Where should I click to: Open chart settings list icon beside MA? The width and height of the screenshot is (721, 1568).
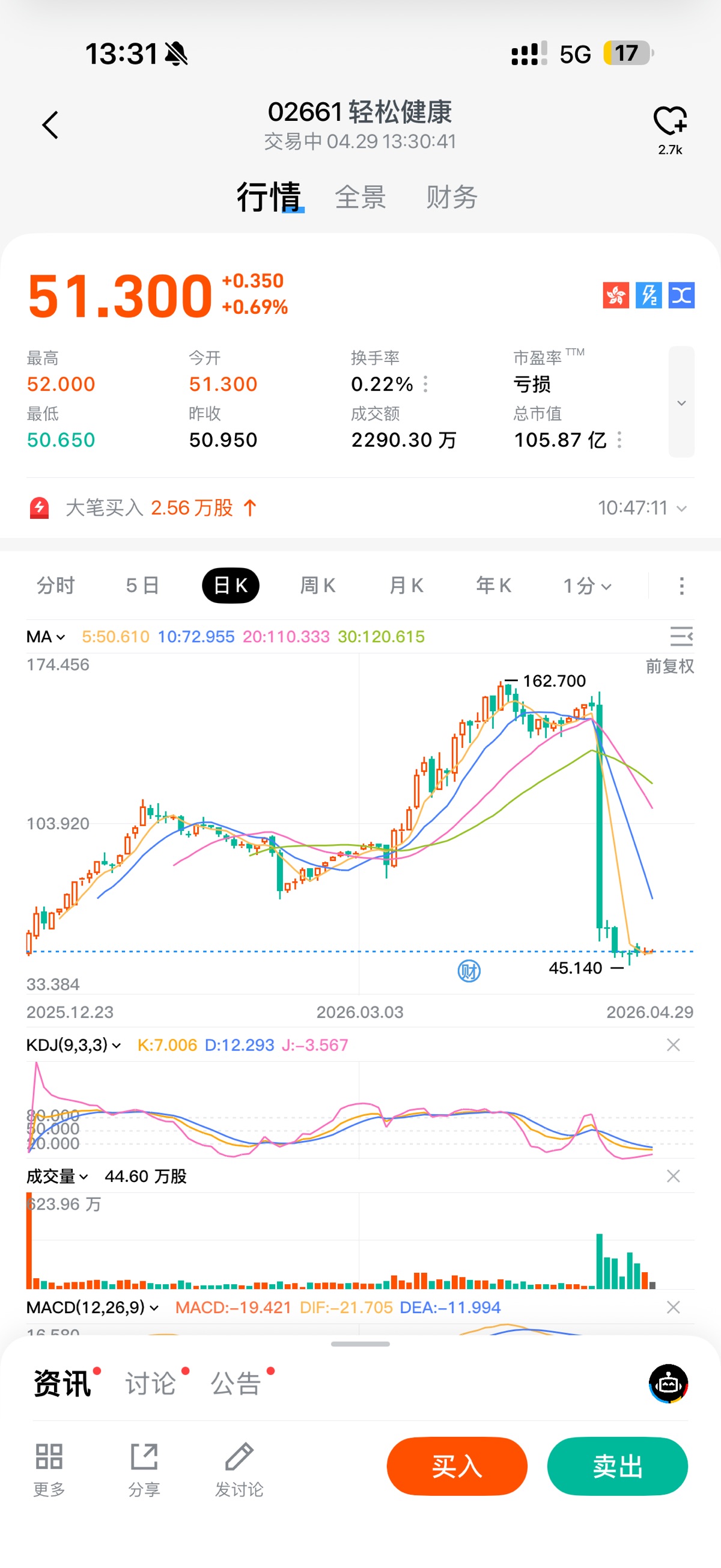681,636
